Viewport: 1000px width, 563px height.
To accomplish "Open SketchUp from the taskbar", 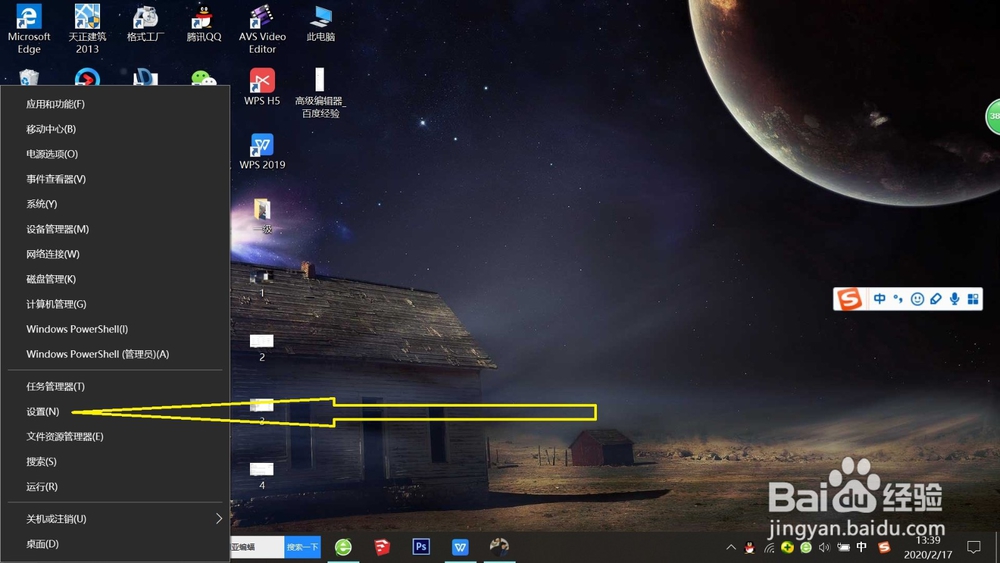I will (x=382, y=547).
